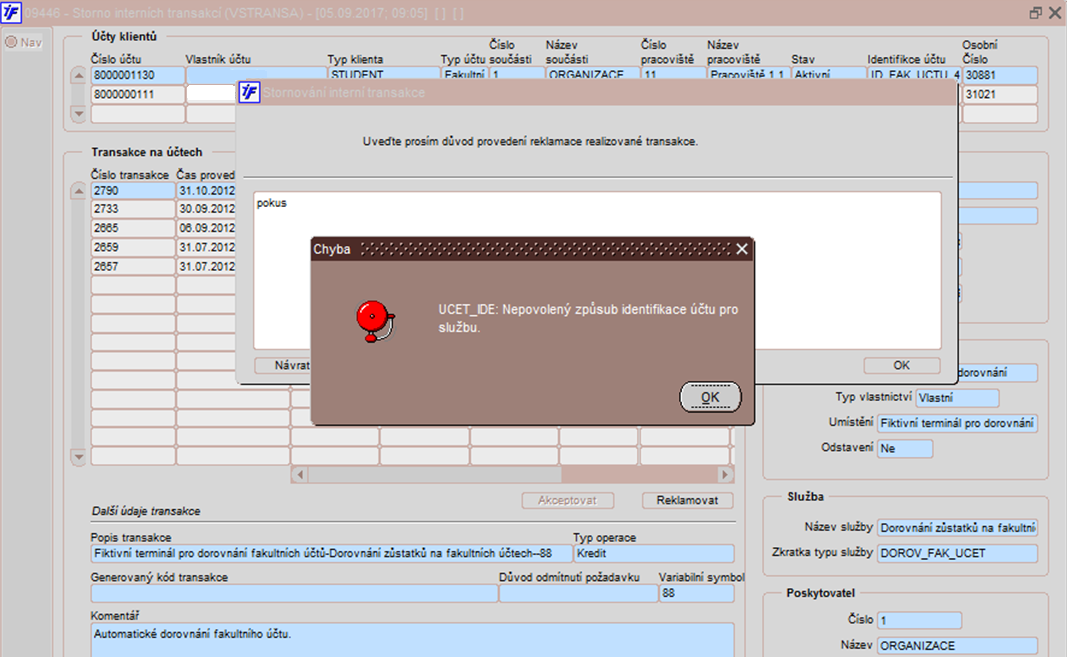Image resolution: width=1067 pixels, height=657 pixels.
Task: Click OK button of the storno dialog
Action: [902, 366]
